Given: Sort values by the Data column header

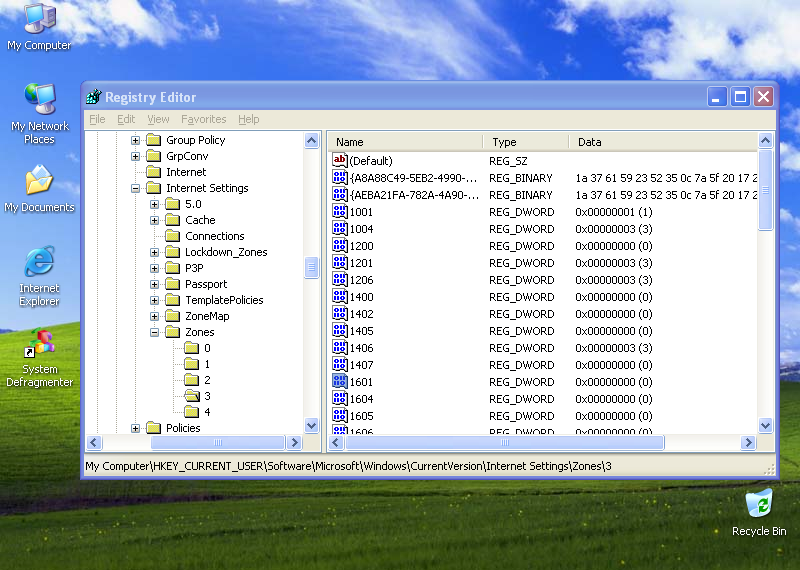Looking at the screenshot, I should 663,142.
